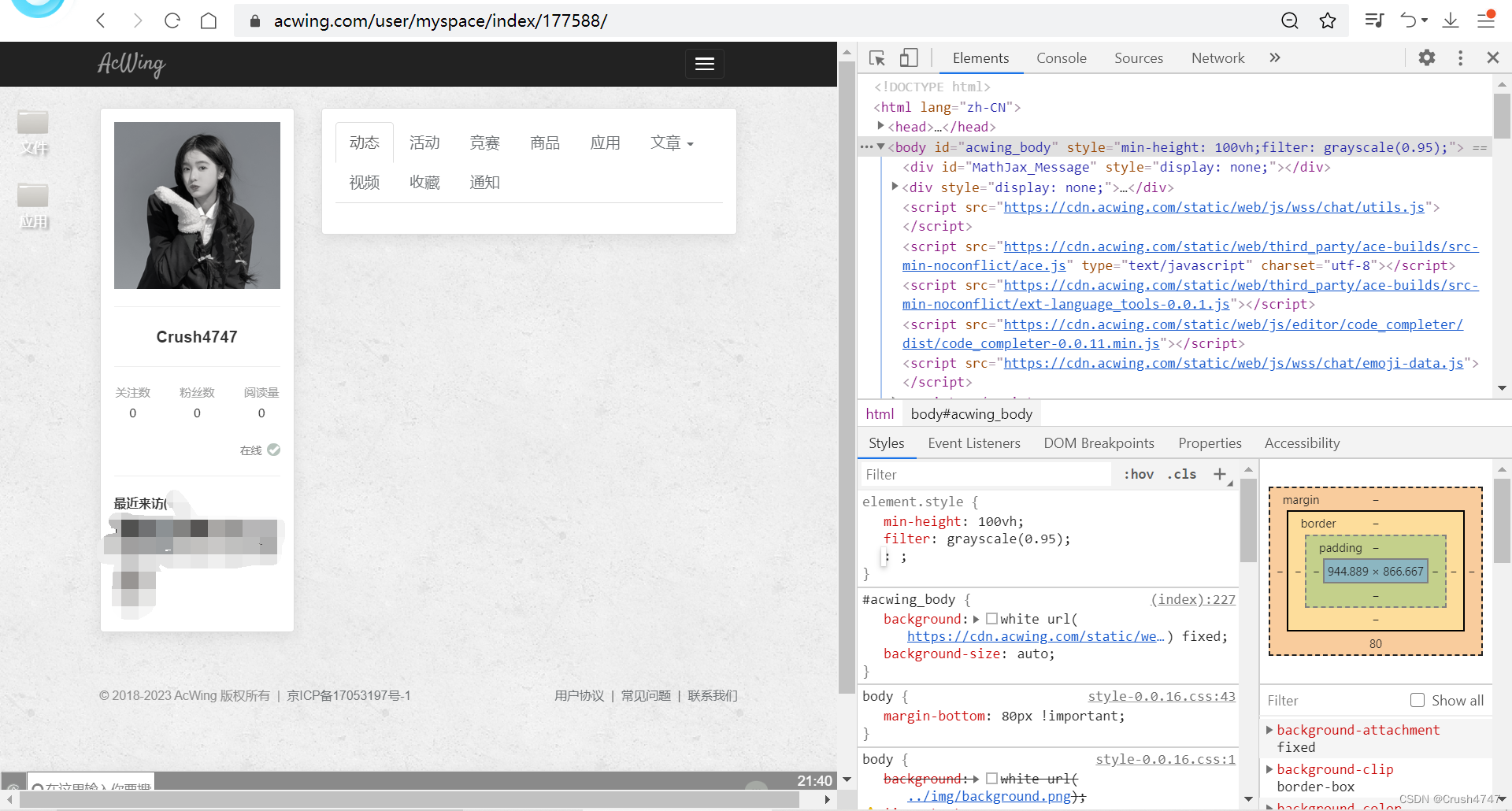This screenshot has height=811, width=1512.
Task: Open the browser downloads icon
Action: pyautogui.click(x=1451, y=20)
